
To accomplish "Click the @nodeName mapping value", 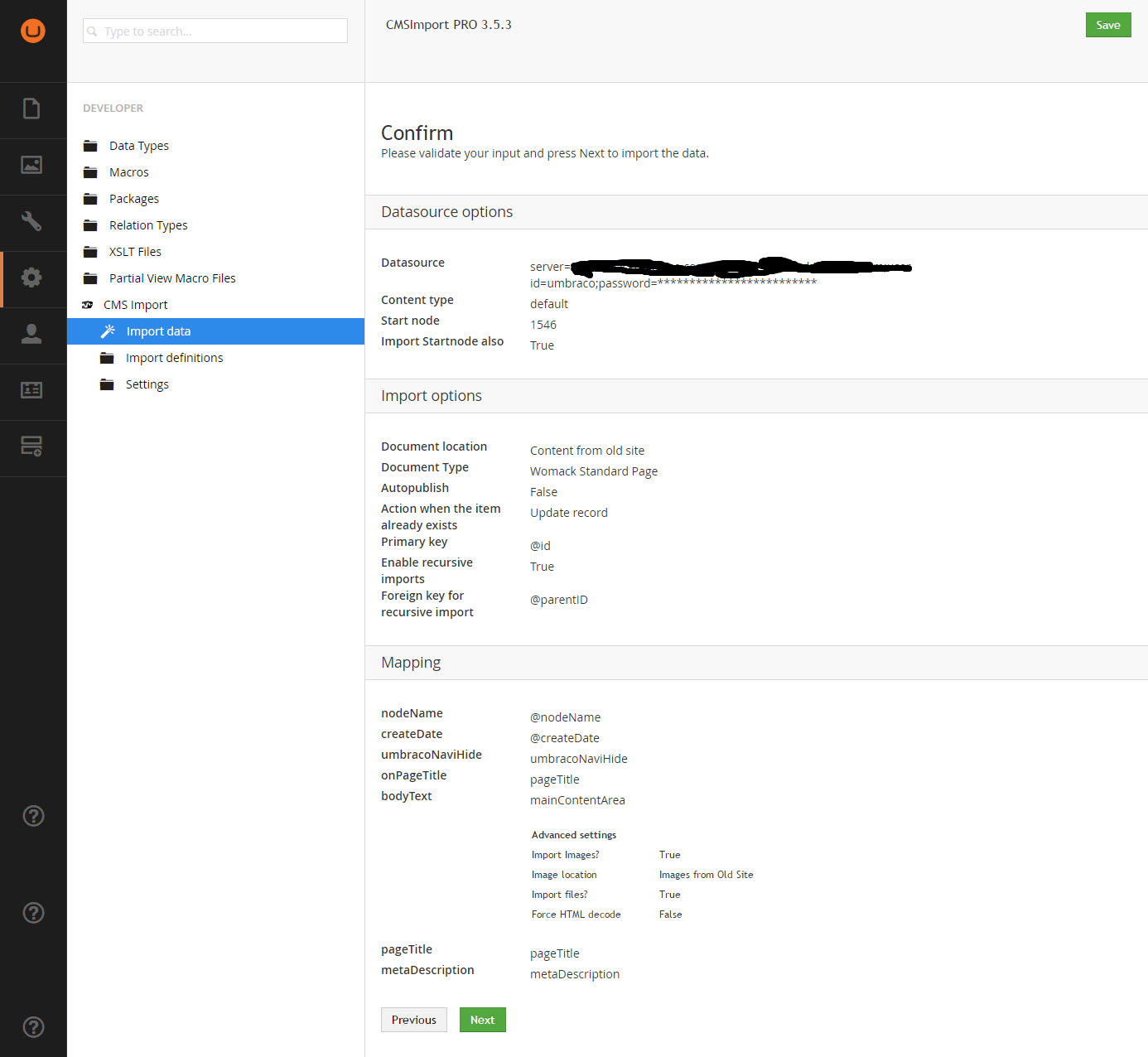I will (565, 717).
